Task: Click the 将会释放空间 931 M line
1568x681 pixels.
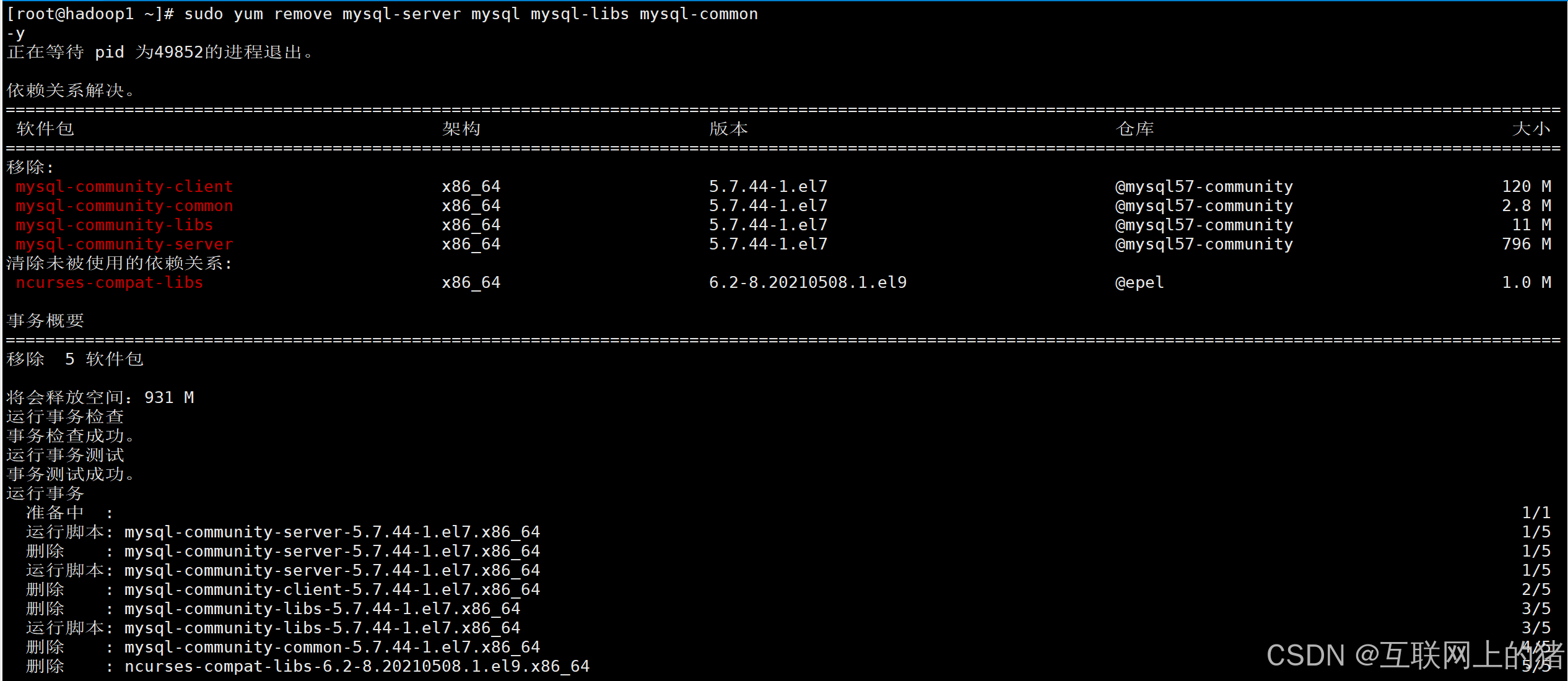Action: click(x=100, y=397)
